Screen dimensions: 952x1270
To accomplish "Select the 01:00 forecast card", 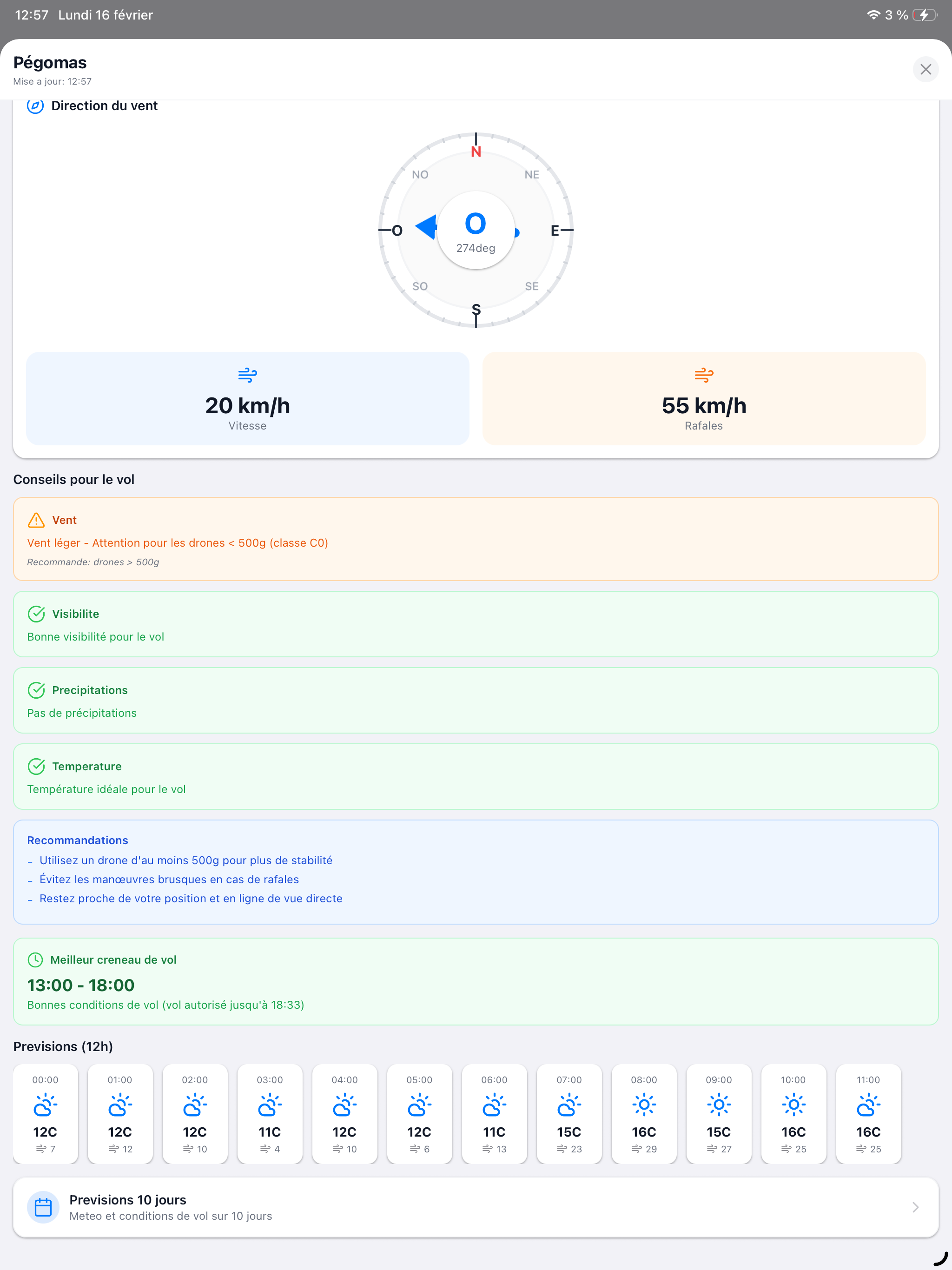I will pos(120,1114).
